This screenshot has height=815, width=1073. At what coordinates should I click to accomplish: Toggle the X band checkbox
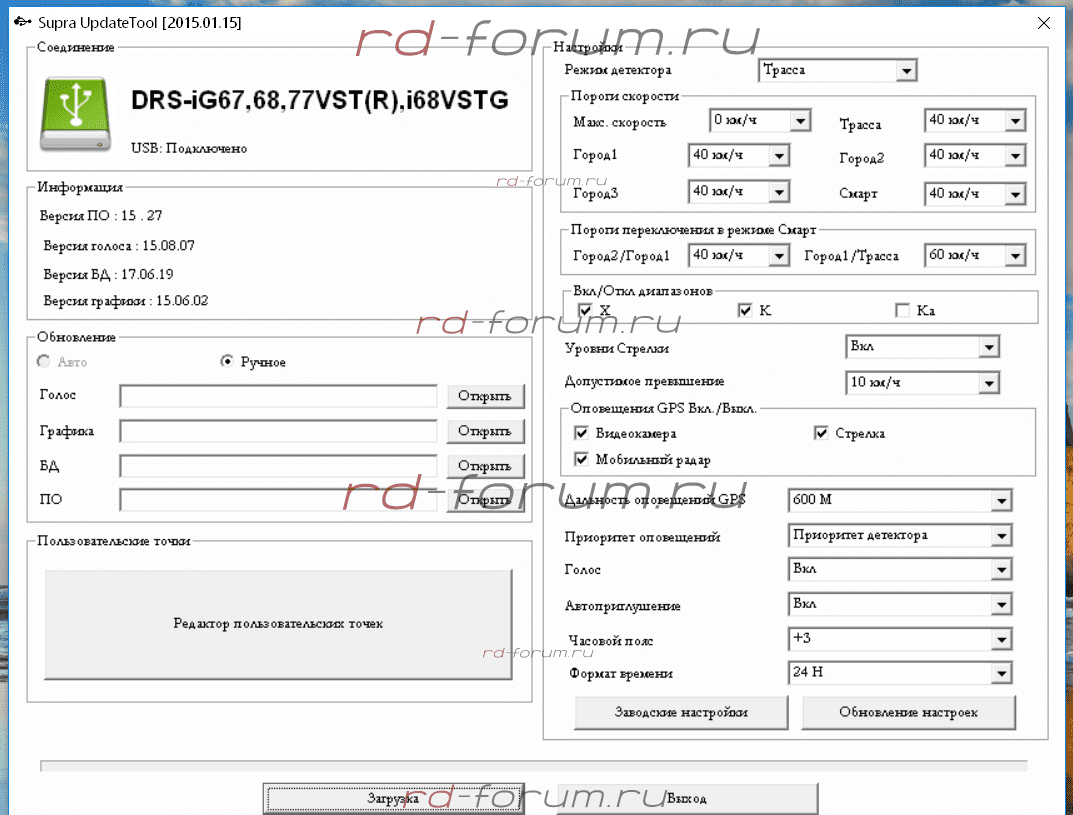click(x=584, y=310)
